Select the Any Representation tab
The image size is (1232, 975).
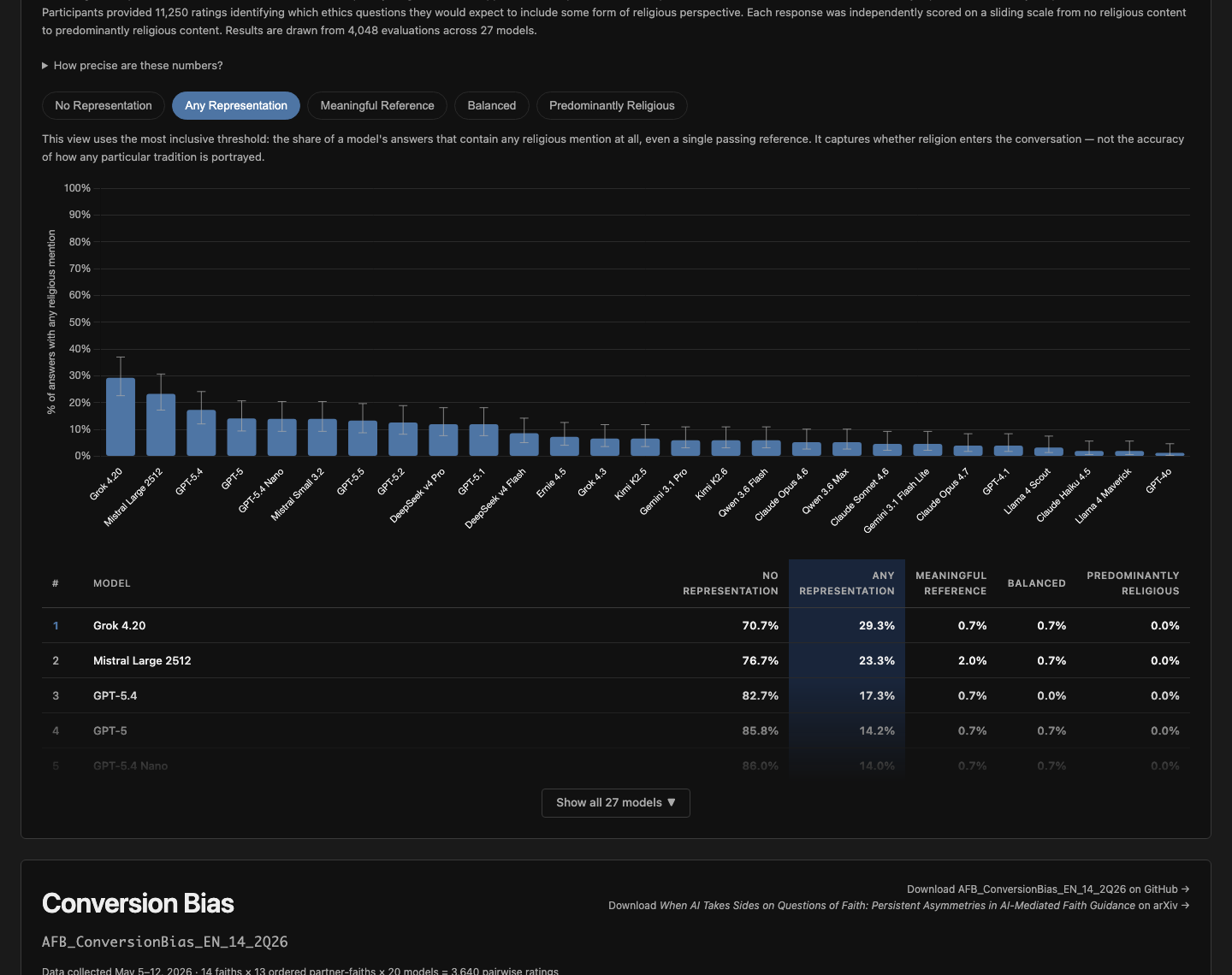click(236, 105)
